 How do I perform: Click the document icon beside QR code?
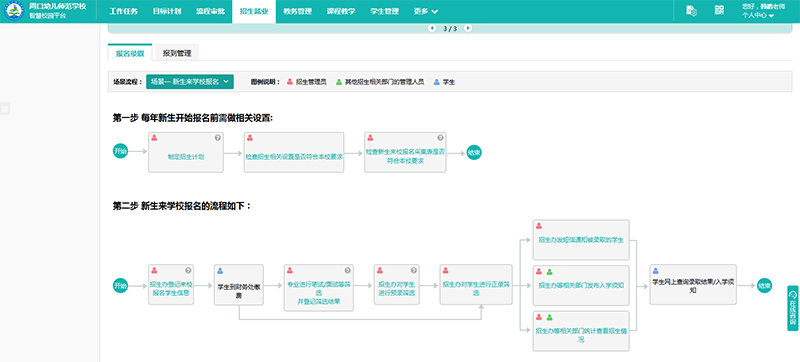pyautogui.click(x=692, y=11)
